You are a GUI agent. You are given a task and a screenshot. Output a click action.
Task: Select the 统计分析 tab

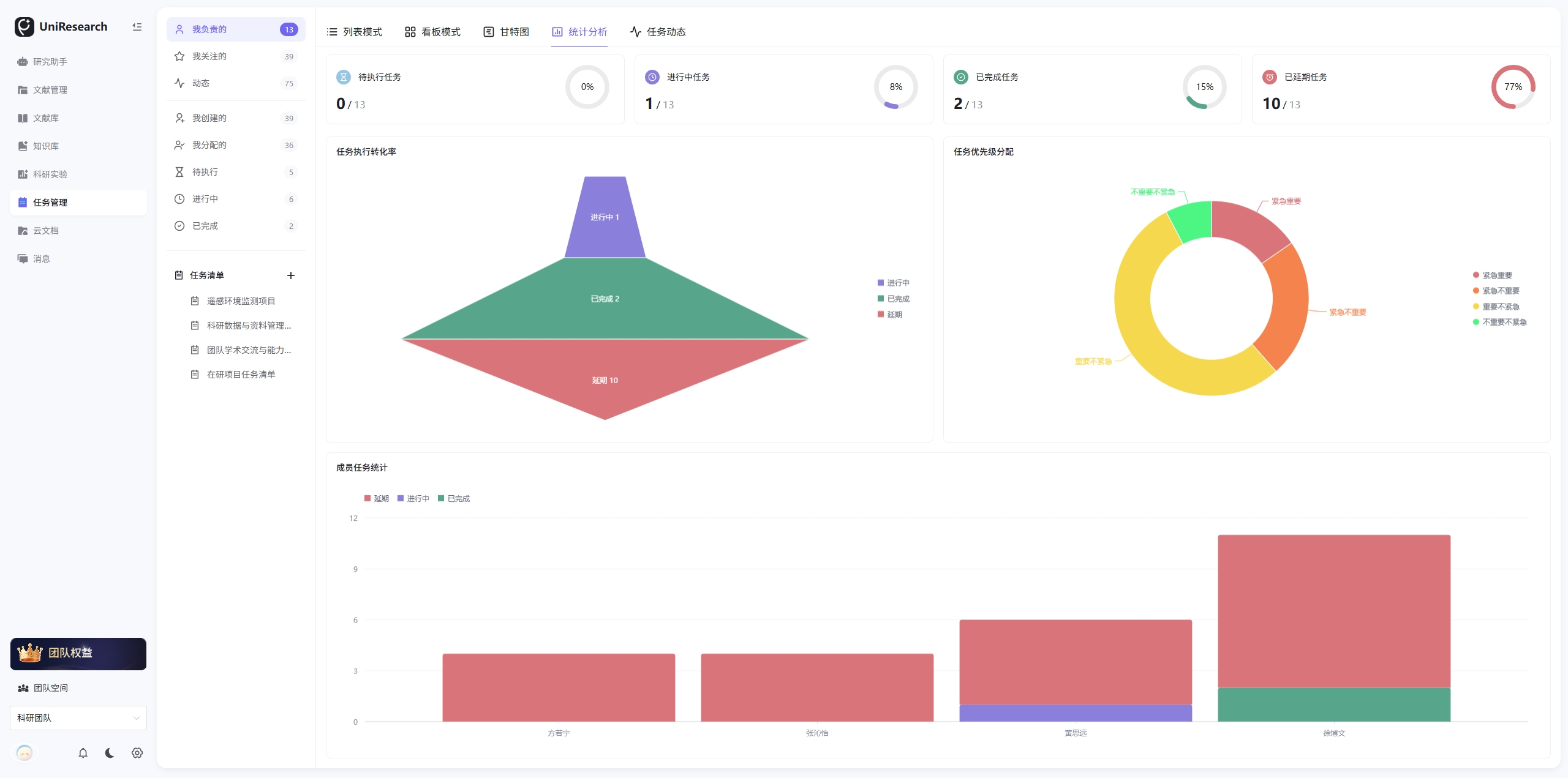(x=579, y=32)
